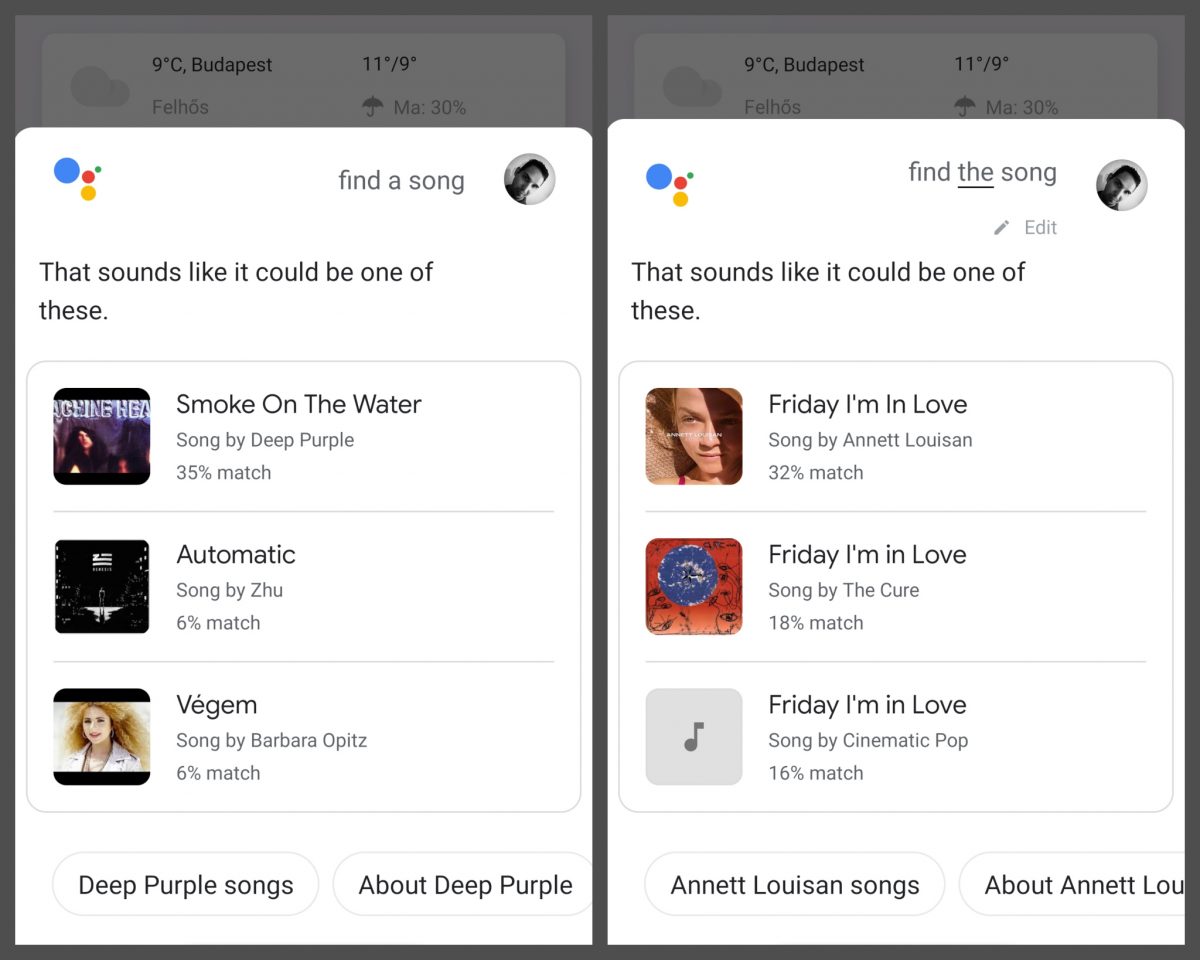Tap the umbrella rain icon in left weather card
This screenshot has height=960, width=1200.
(x=373, y=107)
